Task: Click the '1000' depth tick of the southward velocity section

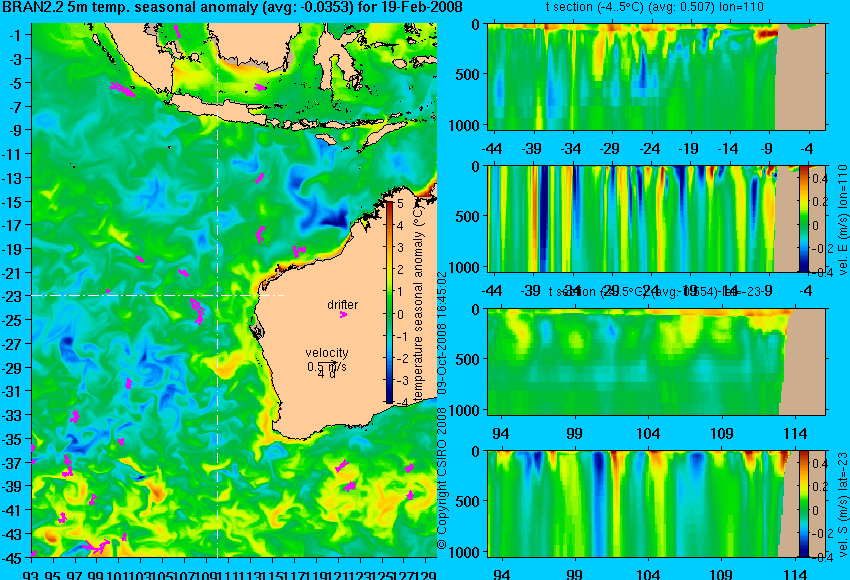Action: [463, 552]
